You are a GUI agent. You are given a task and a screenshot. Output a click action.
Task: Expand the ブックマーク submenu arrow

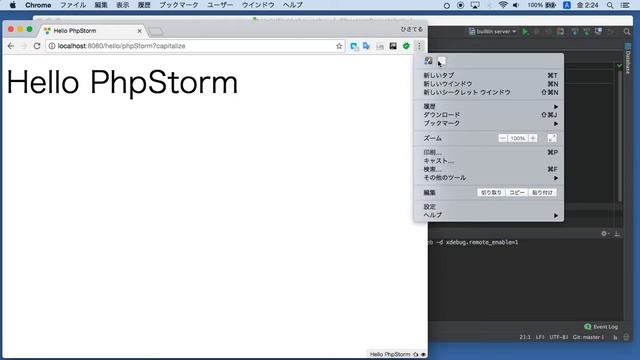pos(556,123)
